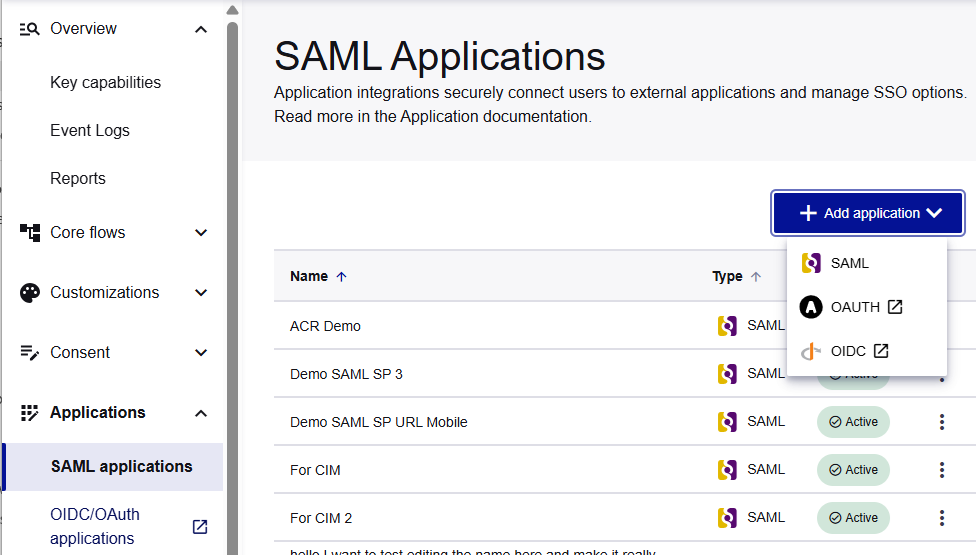Expand the Core flows section chevron
The width and height of the screenshot is (976, 555).
(x=200, y=233)
